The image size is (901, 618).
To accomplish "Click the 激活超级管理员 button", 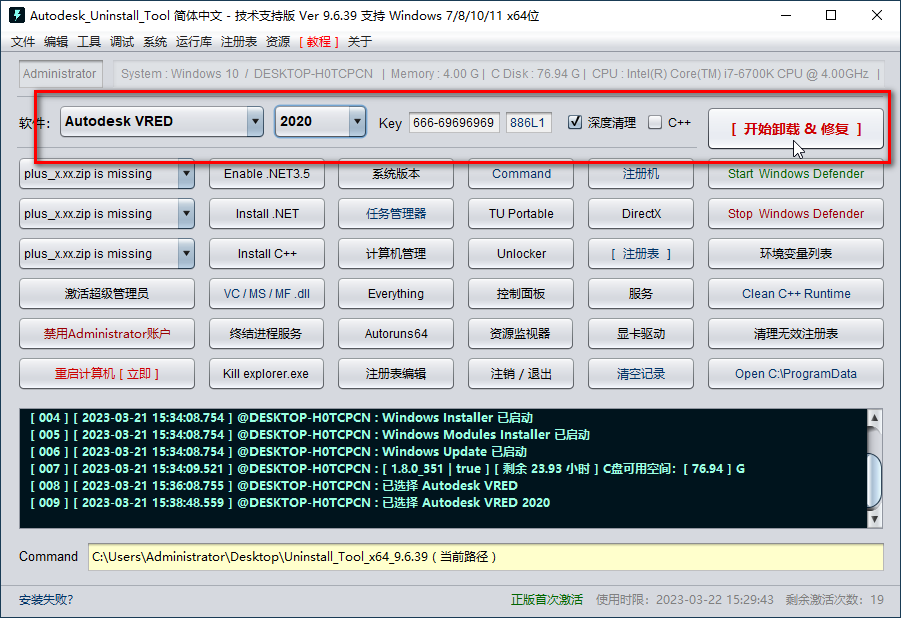I will click(107, 294).
